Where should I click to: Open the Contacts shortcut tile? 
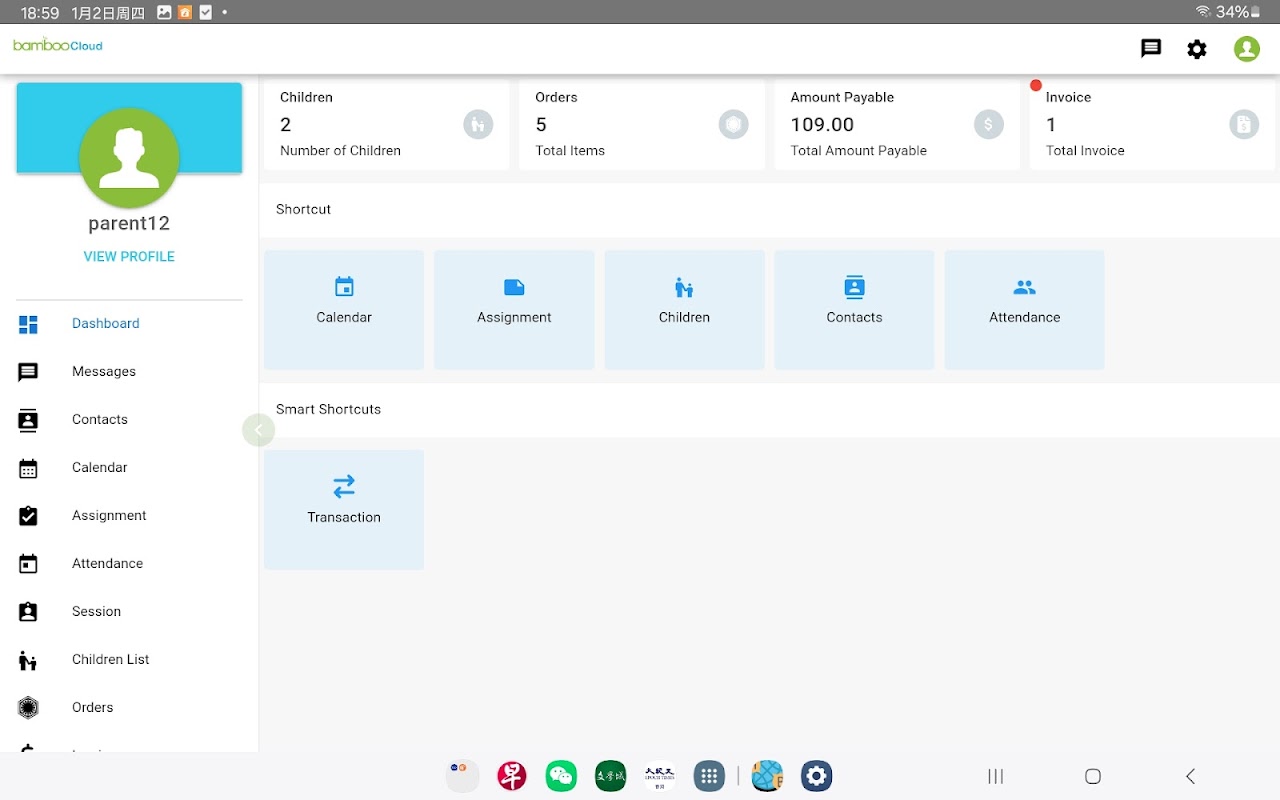854,310
